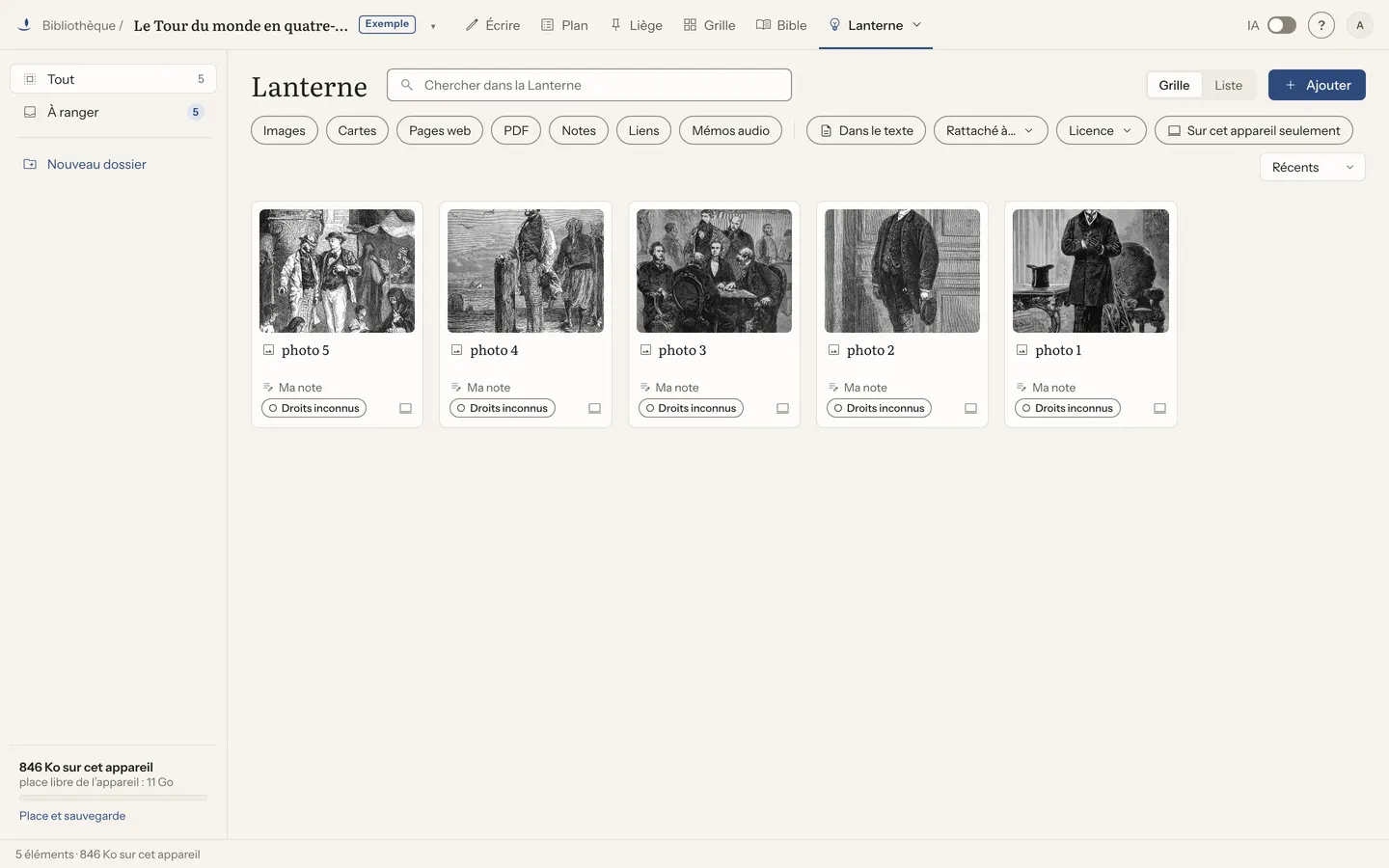Open the Plan tab
Image resolution: width=1389 pixels, height=868 pixels.
coord(564,25)
